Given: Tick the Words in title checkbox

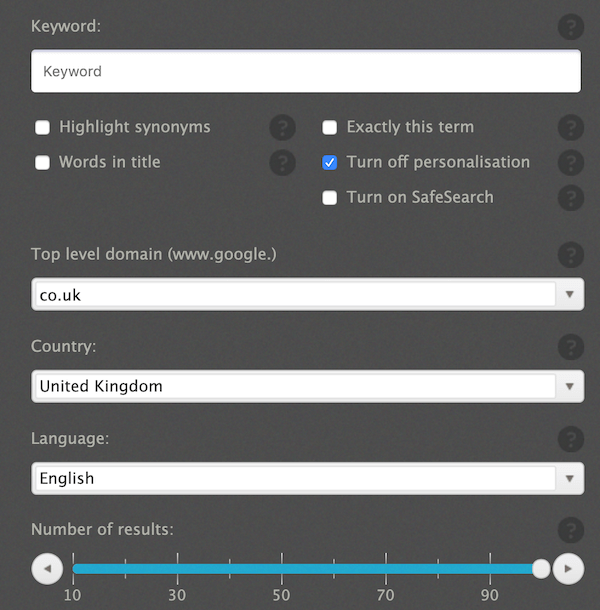Looking at the screenshot, I should pos(43,162).
